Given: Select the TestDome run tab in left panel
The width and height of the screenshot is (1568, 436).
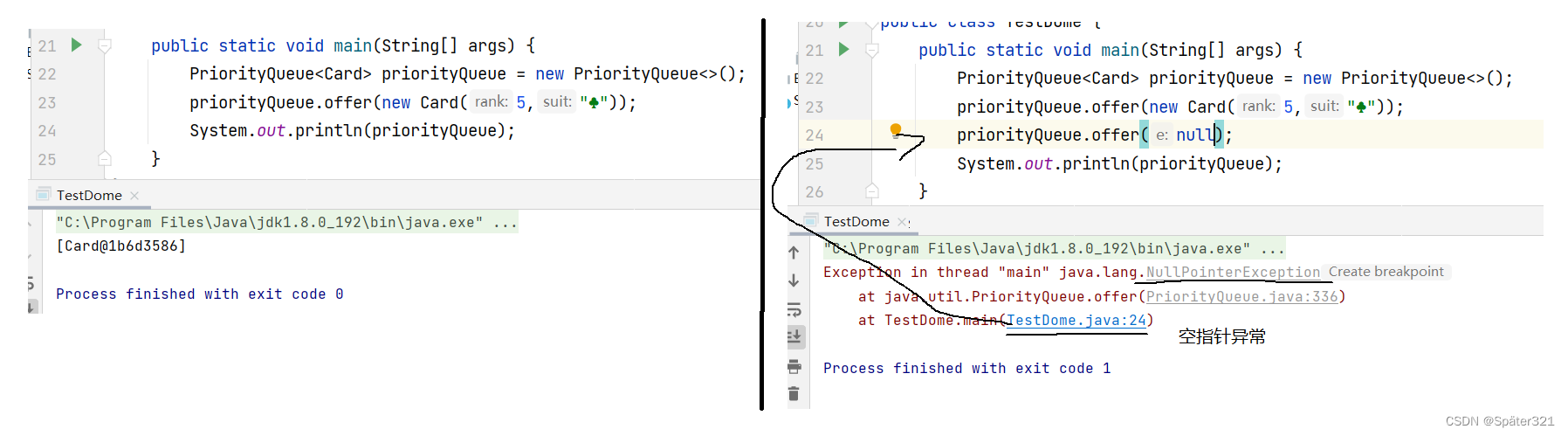Looking at the screenshot, I should (89, 195).
